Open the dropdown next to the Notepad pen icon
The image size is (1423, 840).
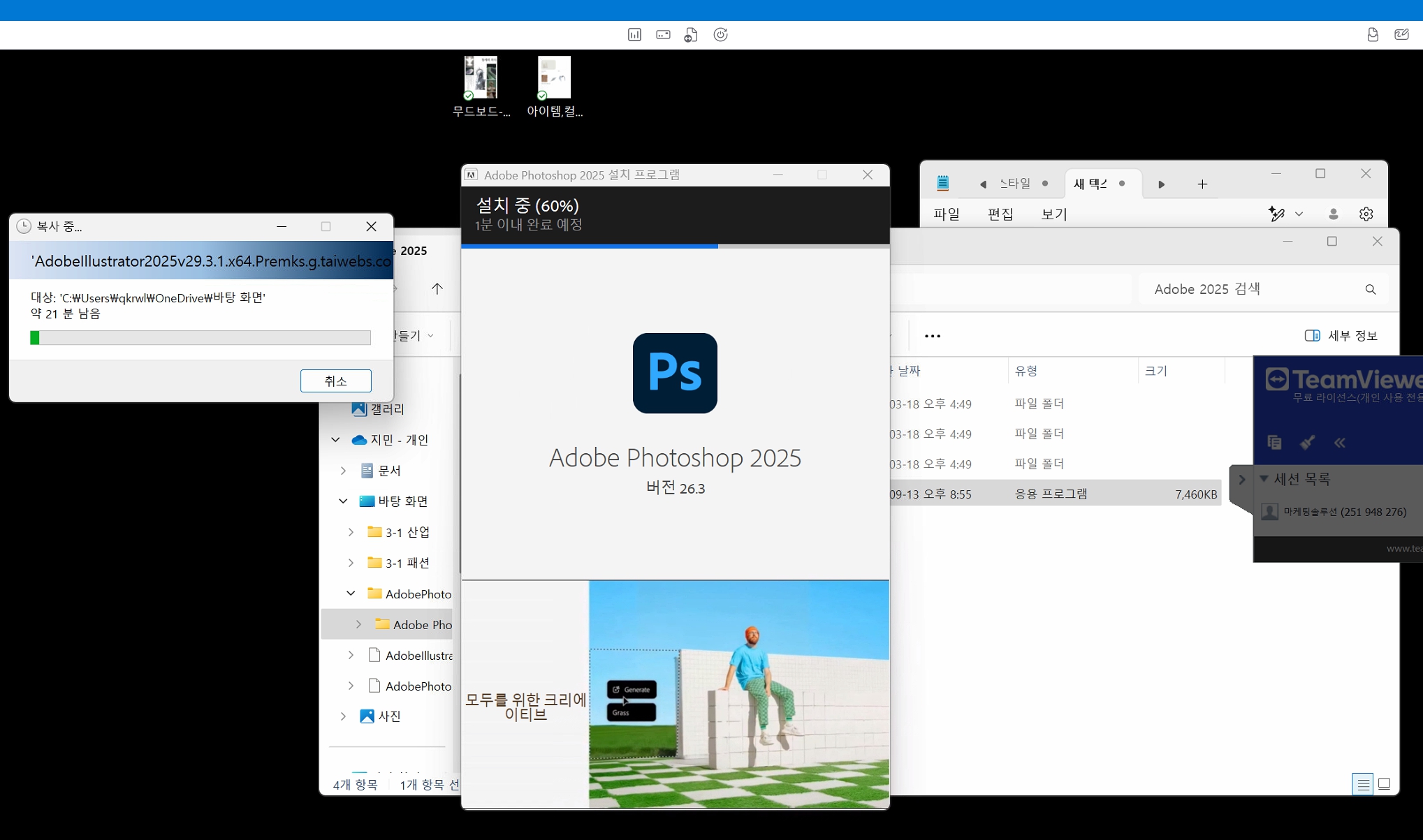(1299, 214)
